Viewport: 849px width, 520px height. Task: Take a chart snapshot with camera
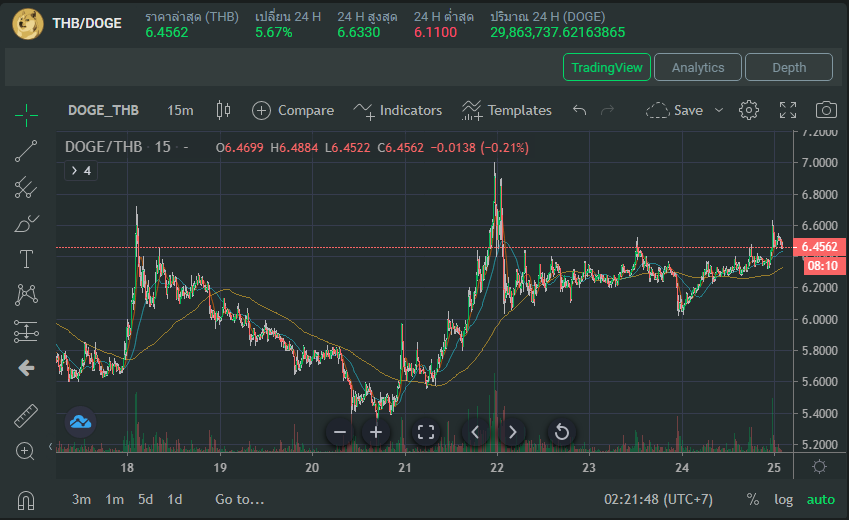[x=826, y=110]
